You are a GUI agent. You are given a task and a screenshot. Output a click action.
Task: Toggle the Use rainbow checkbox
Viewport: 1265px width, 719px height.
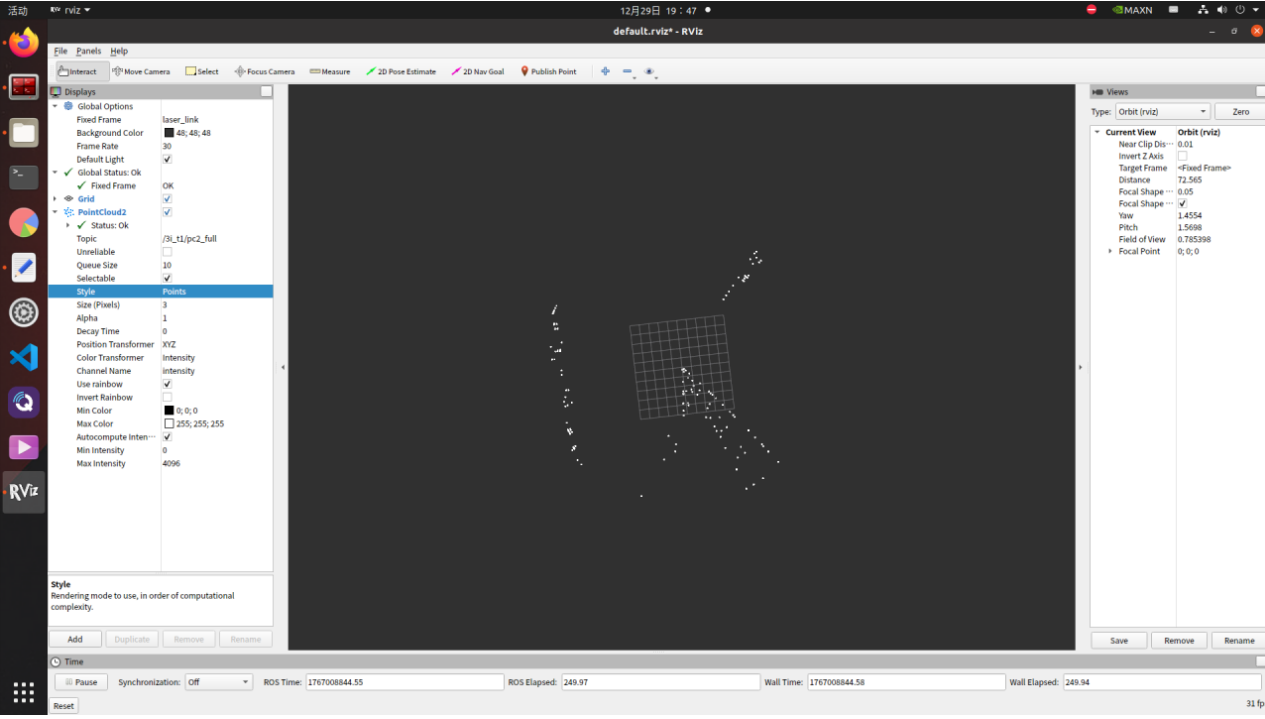pyautogui.click(x=167, y=384)
